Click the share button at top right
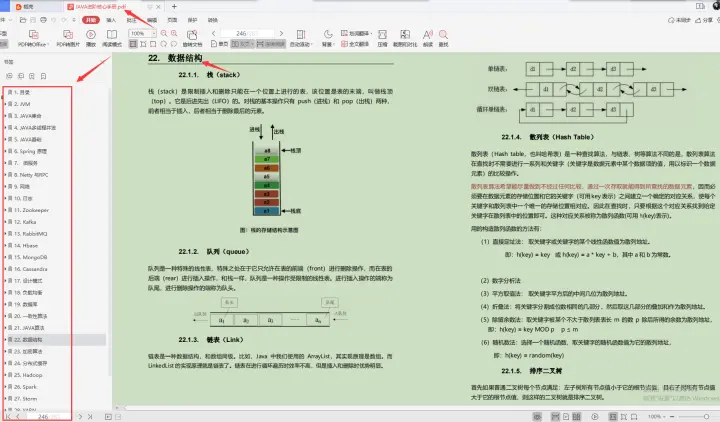The height and width of the screenshot is (422, 720). click(x=704, y=20)
